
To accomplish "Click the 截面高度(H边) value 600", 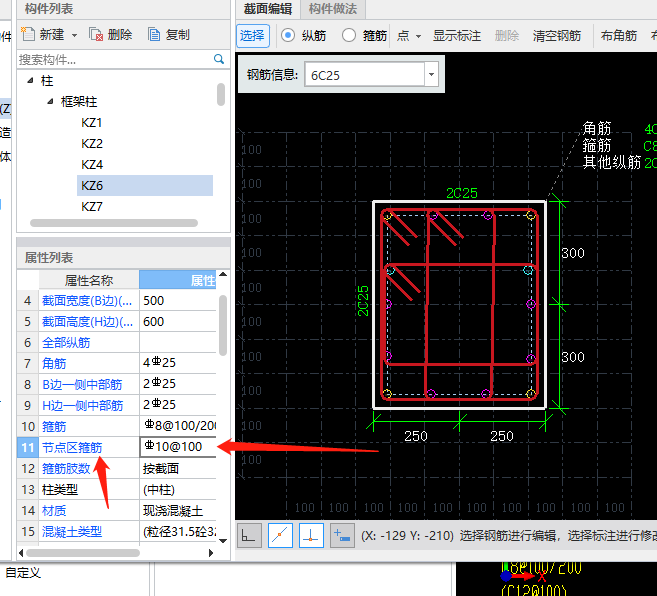I will click(177, 321).
